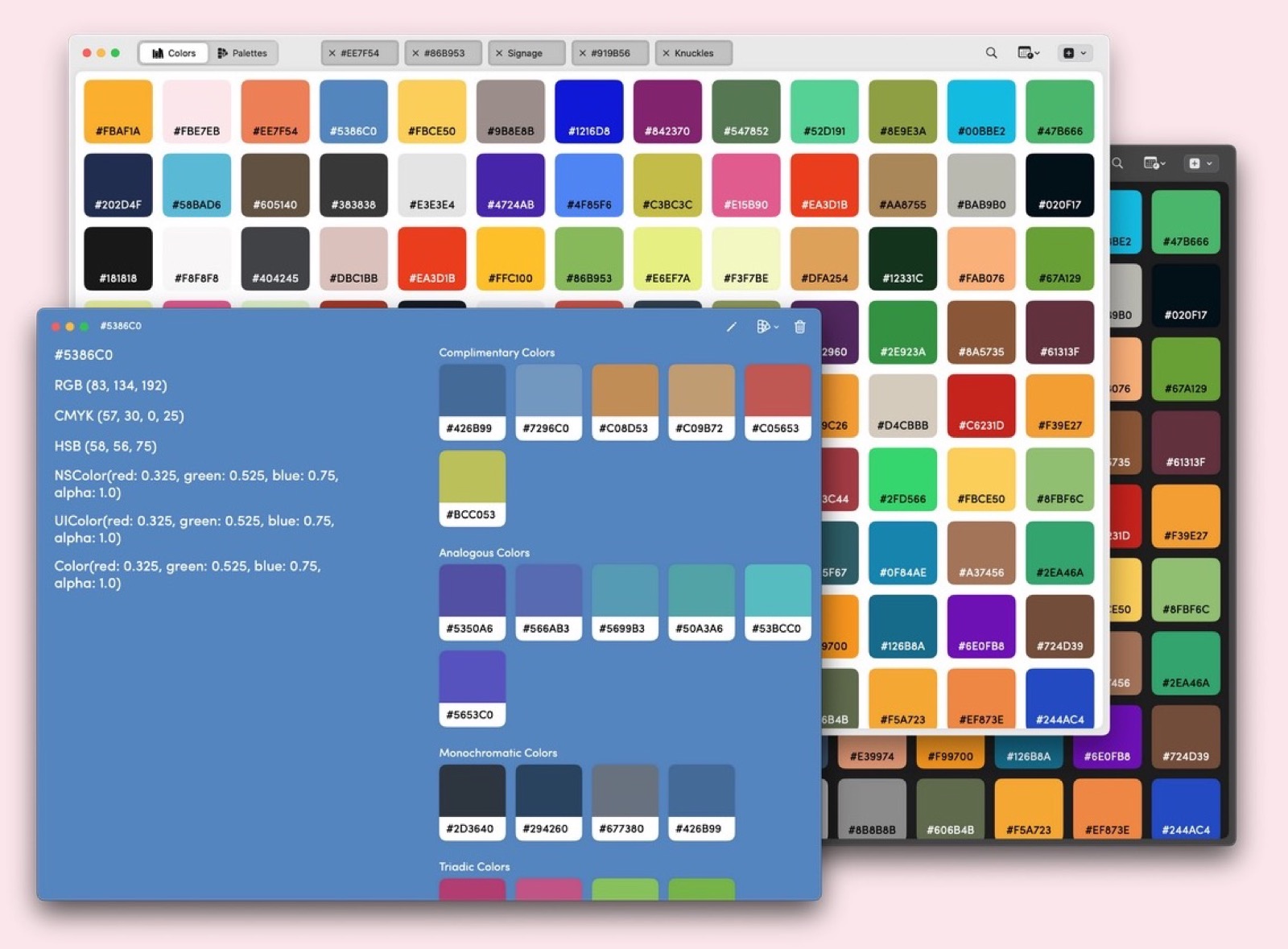Select the #919B56 tab
Image resolution: width=1288 pixels, height=949 pixels.
pyautogui.click(x=610, y=53)
